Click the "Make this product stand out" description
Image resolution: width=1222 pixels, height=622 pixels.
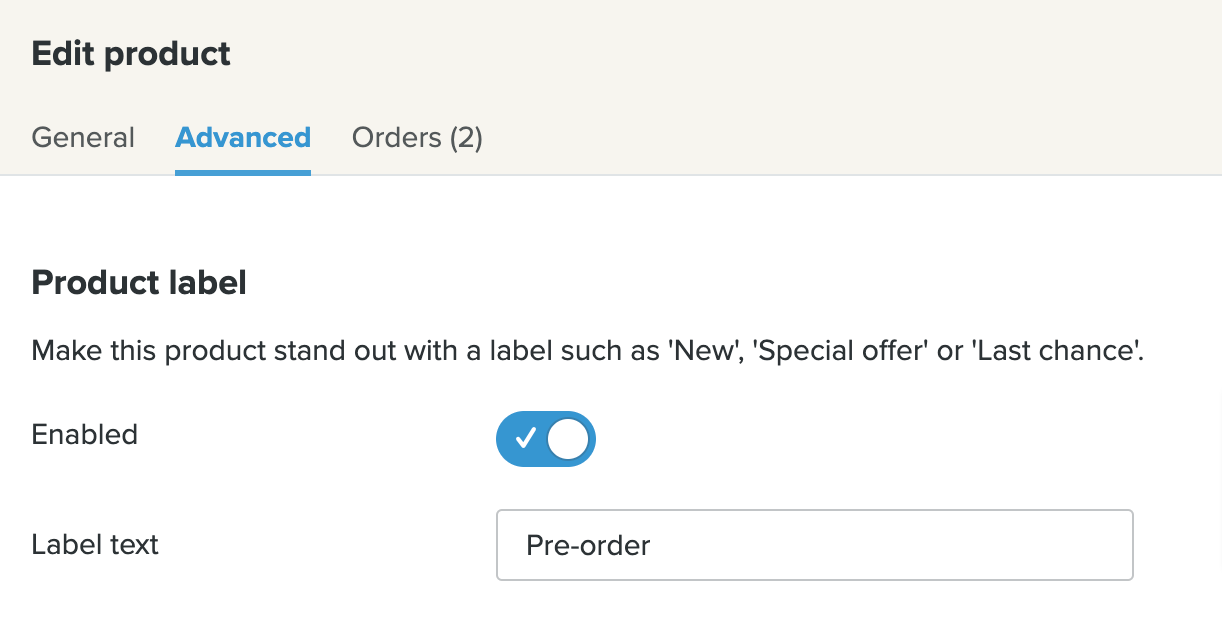tap(300, 352)
